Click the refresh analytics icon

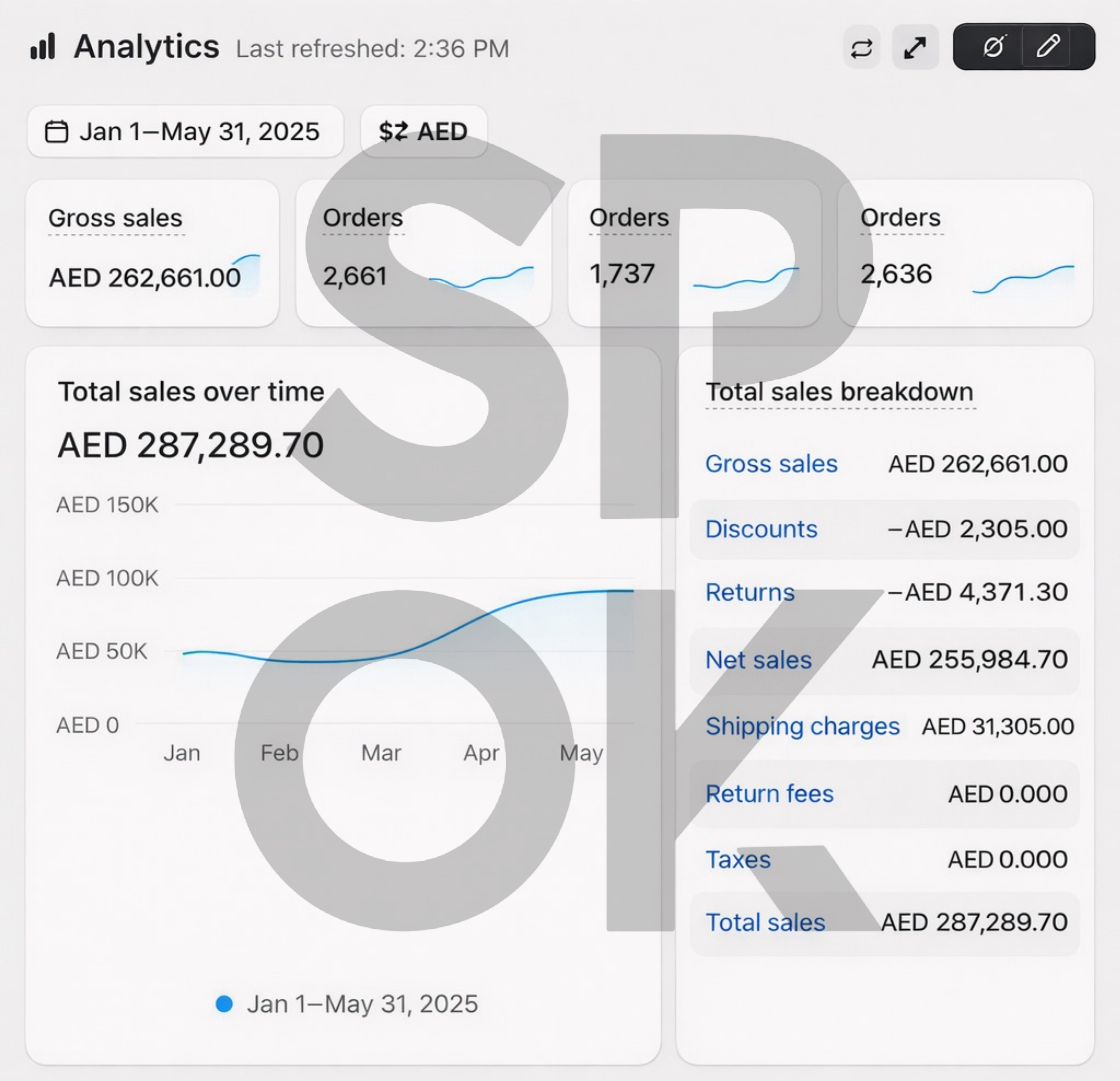(x=861, y=48)
